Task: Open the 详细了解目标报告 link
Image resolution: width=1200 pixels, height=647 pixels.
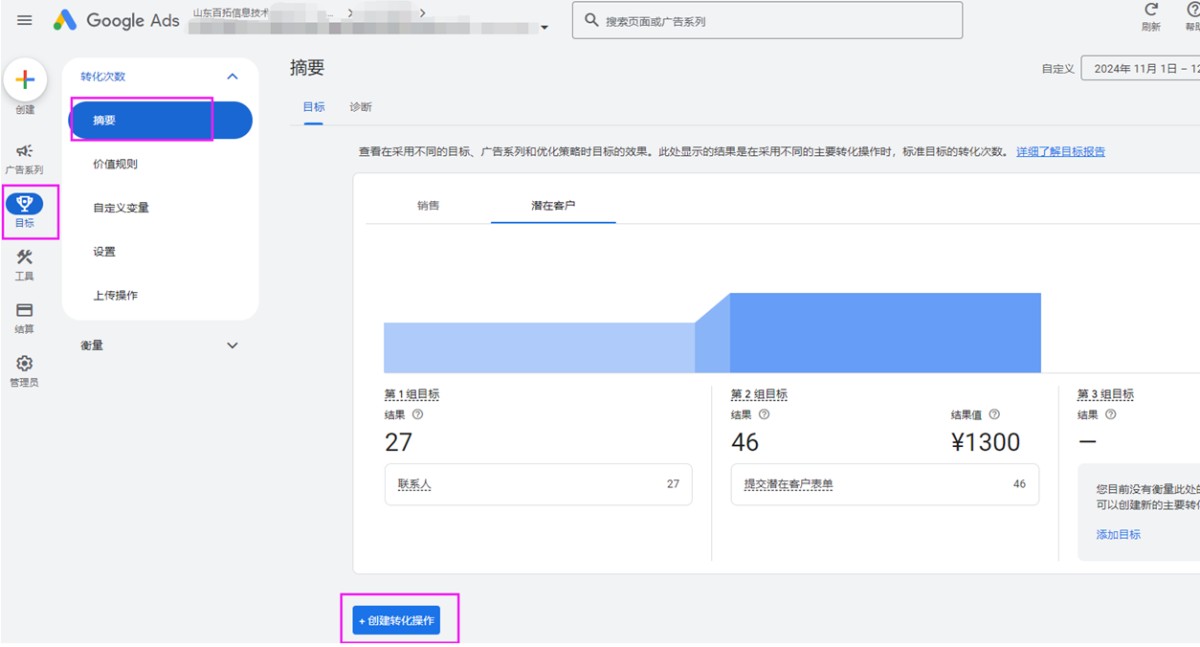Action: [x=1061, y=152]
